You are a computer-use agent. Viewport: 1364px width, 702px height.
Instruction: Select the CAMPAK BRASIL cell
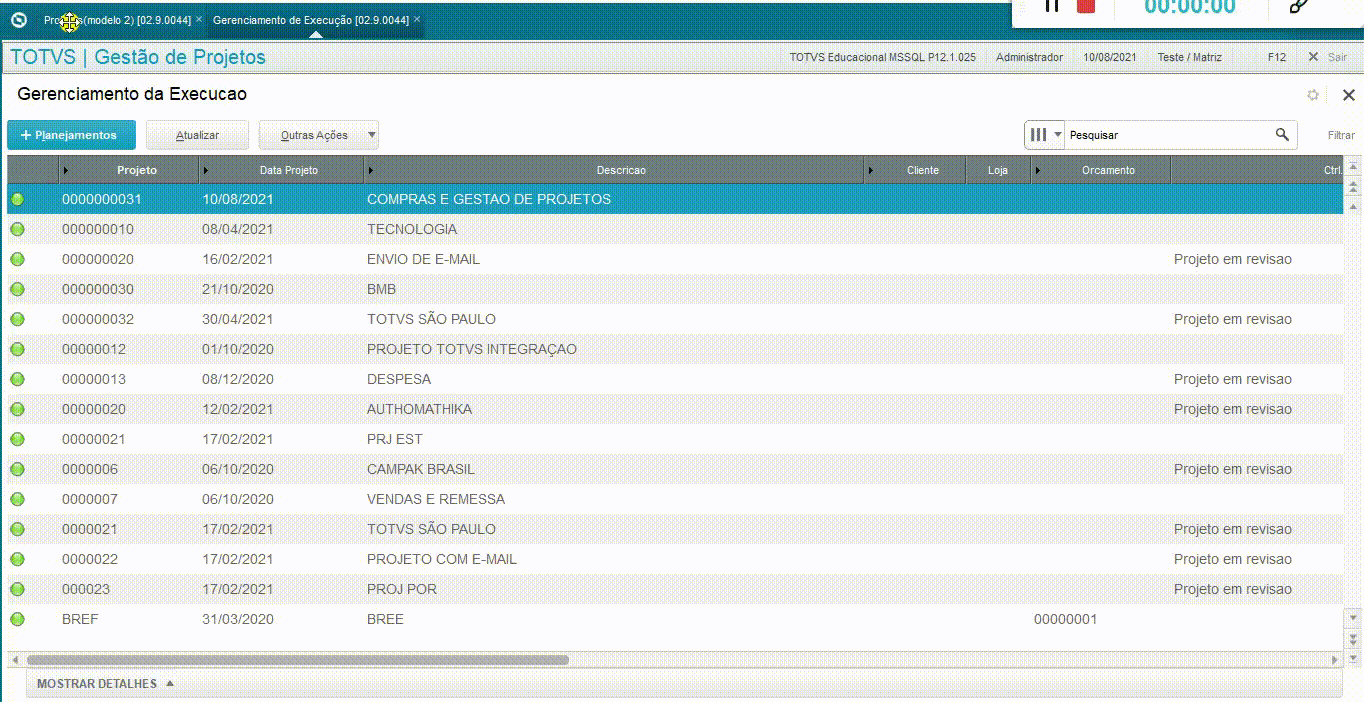tap(421, 469)
